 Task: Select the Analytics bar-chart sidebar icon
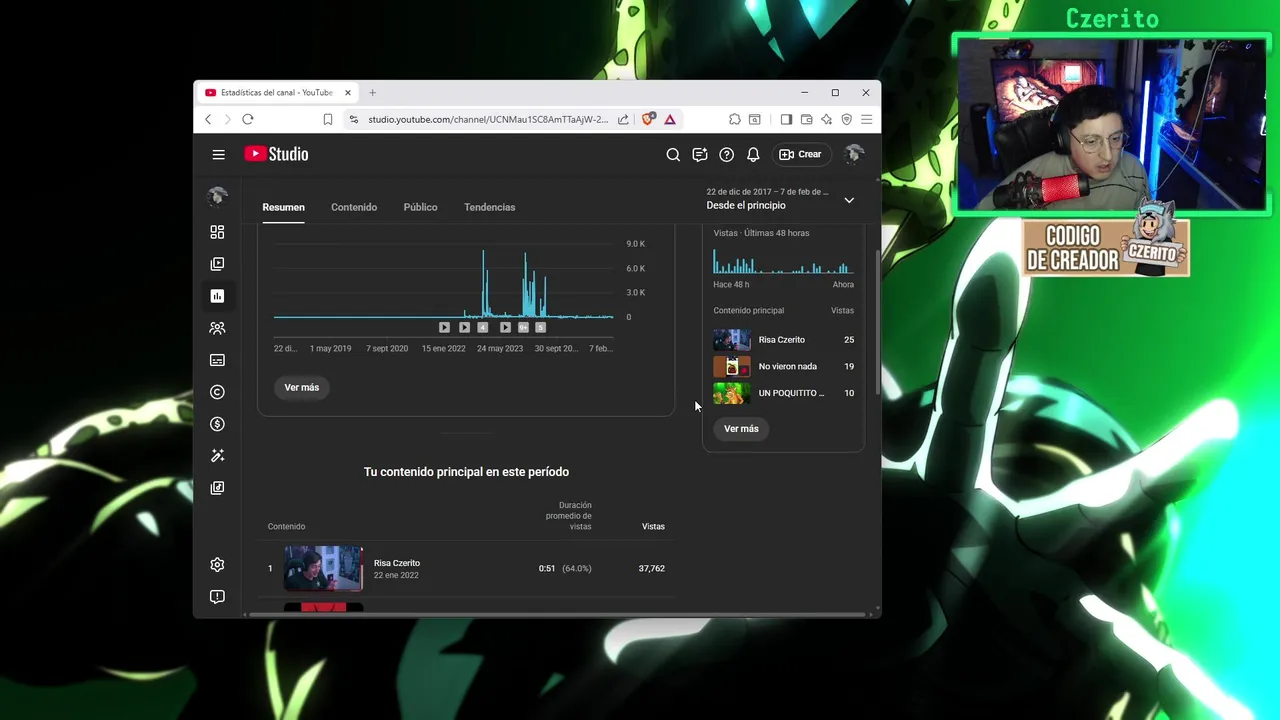(217, 296)
